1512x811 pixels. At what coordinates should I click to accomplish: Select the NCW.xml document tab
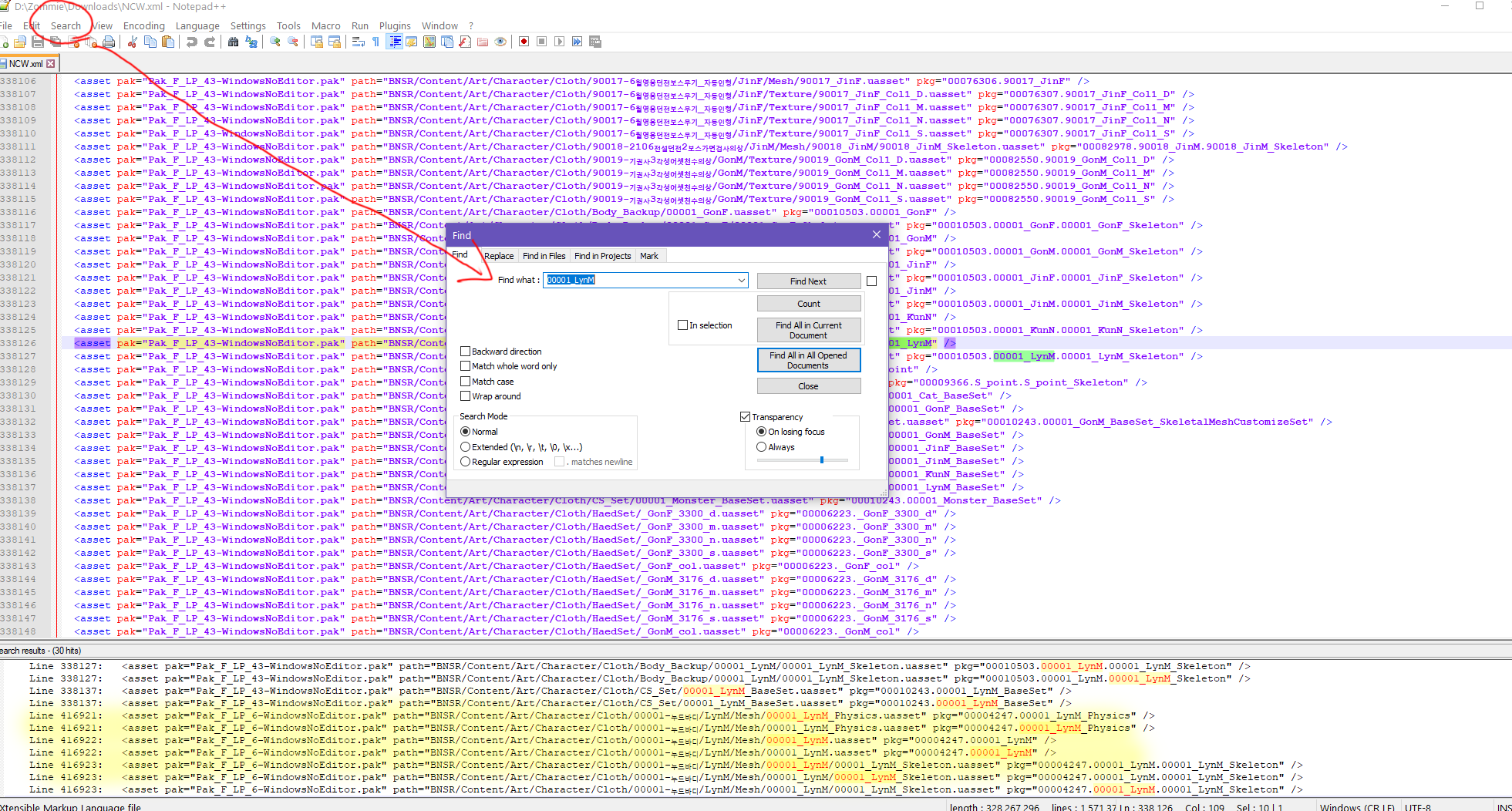tap(25, 64)
